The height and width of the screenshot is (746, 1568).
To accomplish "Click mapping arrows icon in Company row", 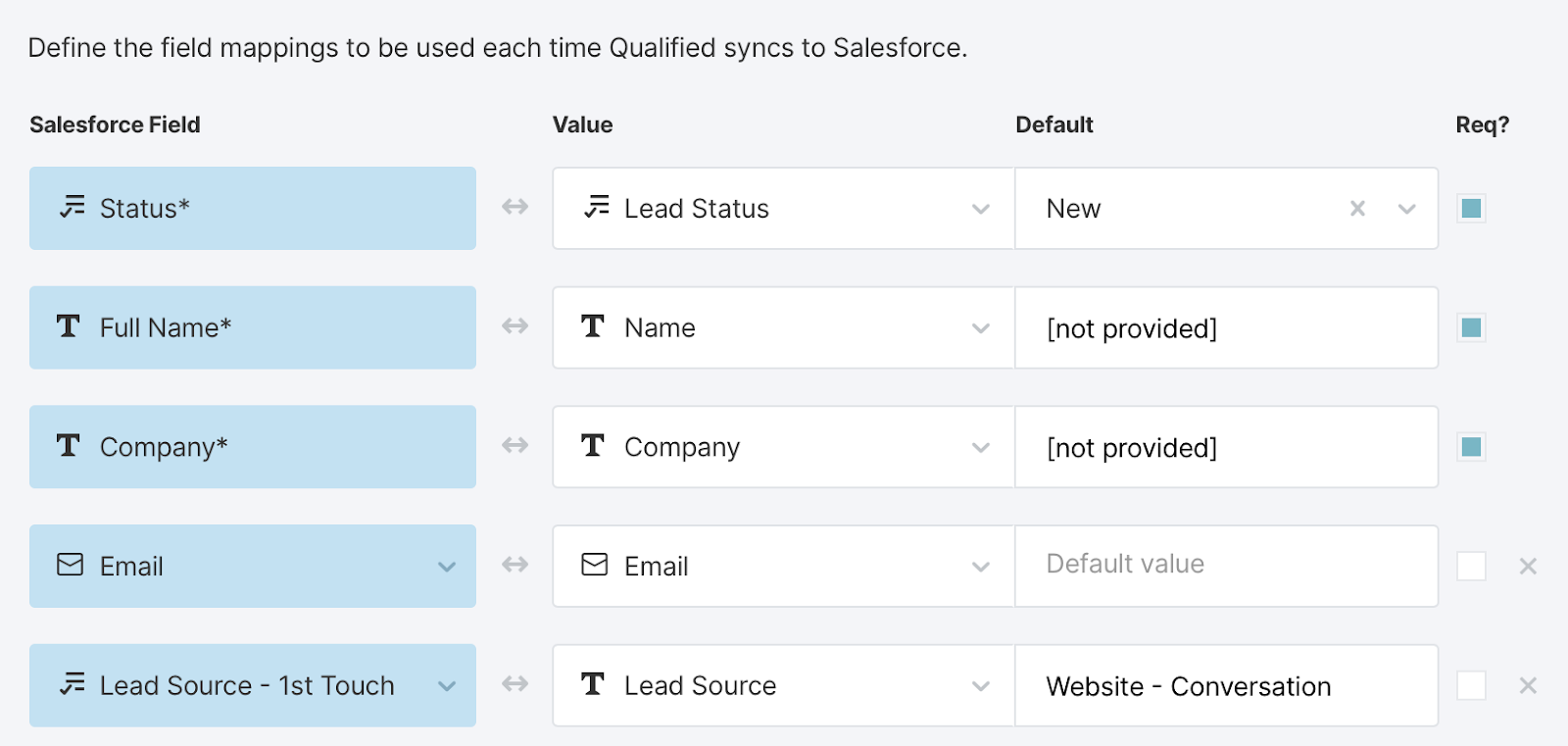I will 515,445.
